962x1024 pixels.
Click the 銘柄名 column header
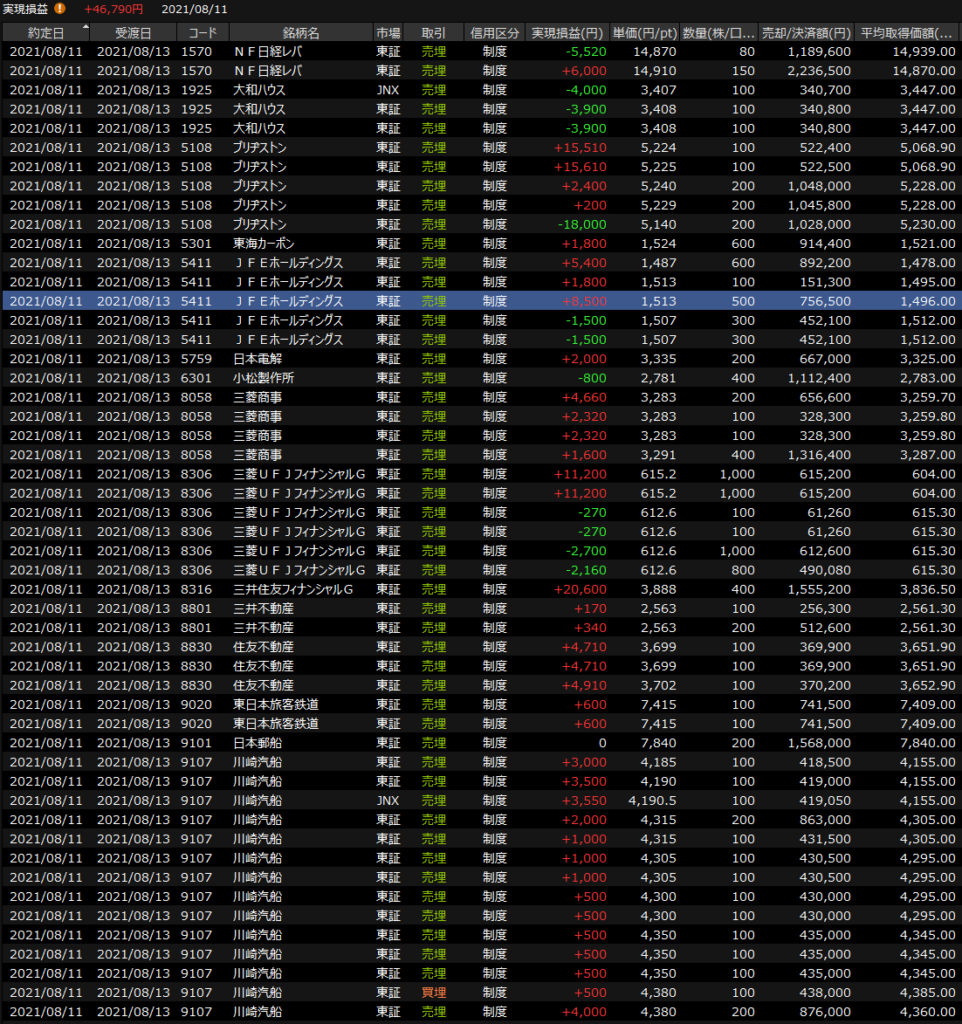[300, 32]
